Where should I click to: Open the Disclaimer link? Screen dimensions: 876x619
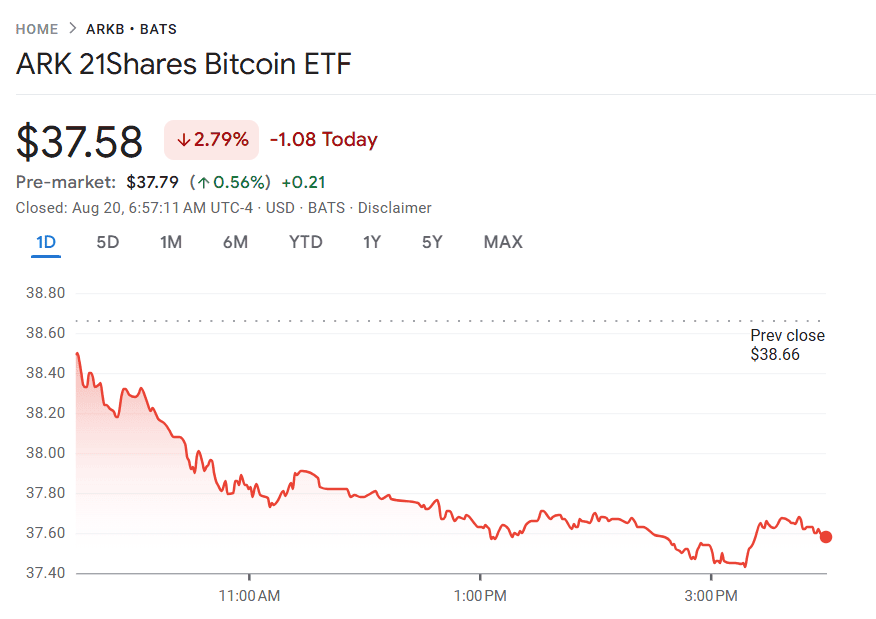coord(395,208)
